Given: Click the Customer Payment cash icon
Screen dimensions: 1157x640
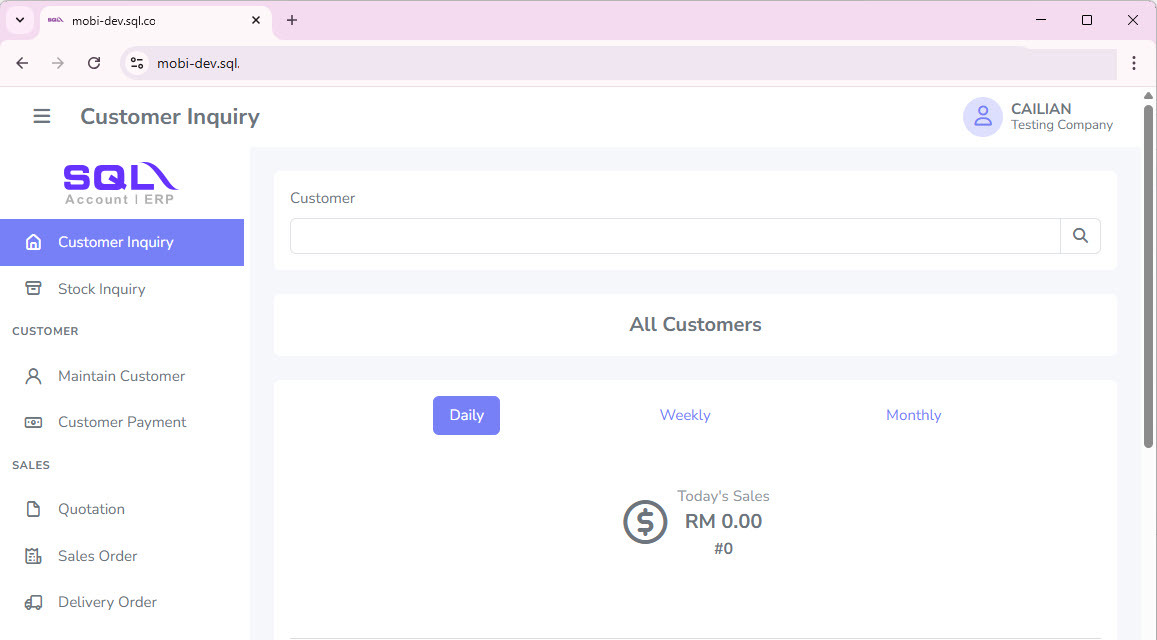Looking at the screenshot, I should click(x=33, y=422).
